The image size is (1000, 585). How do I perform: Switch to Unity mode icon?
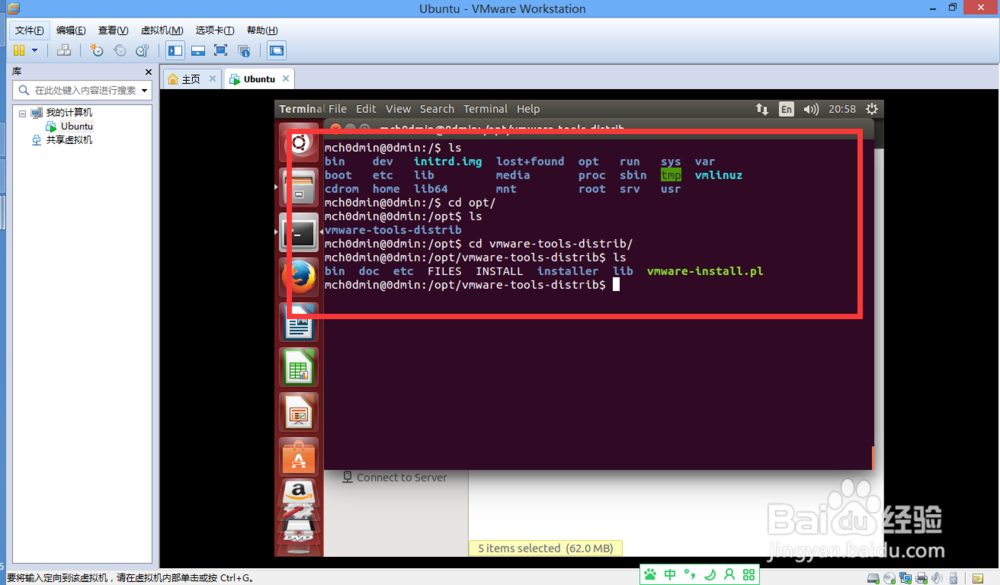point(244,50)
